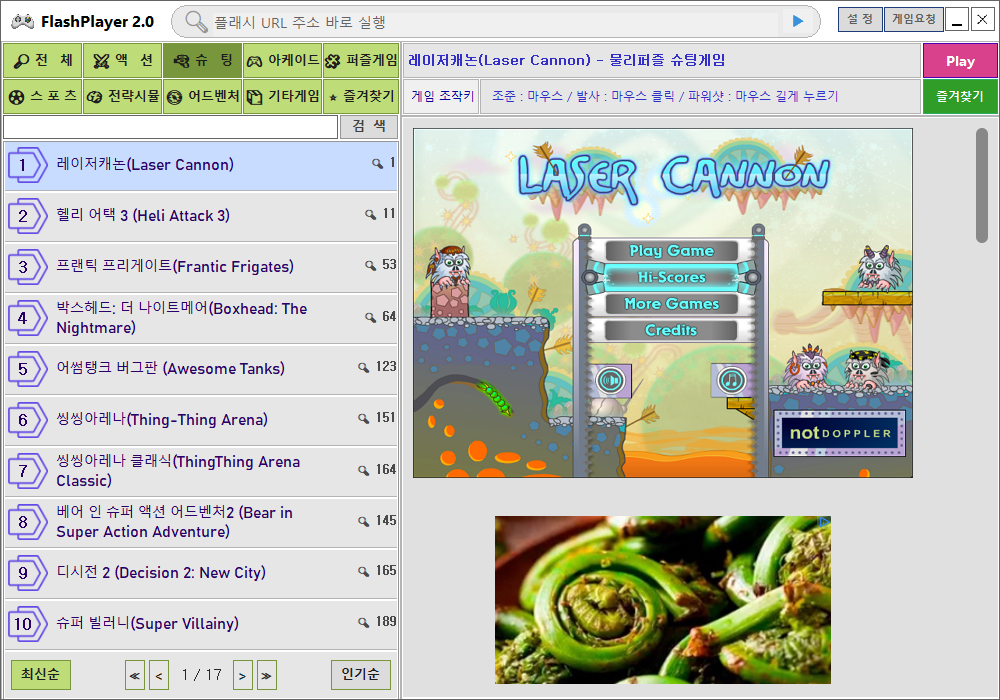Jump to last page with » button

(x=267, y=676)
